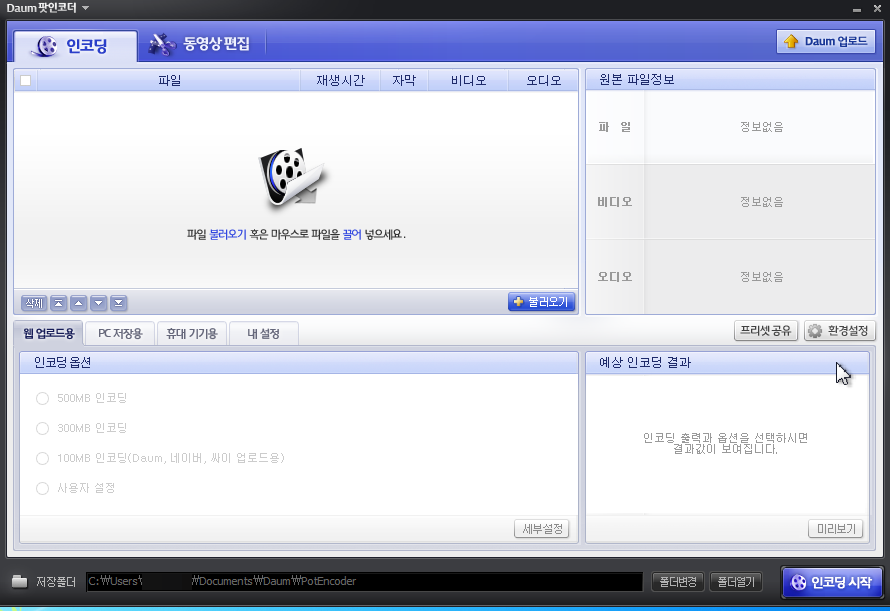This screenshot has height=611, width=890.
Task: Select the PC 저장용 tab
Action: click(120, 333)
